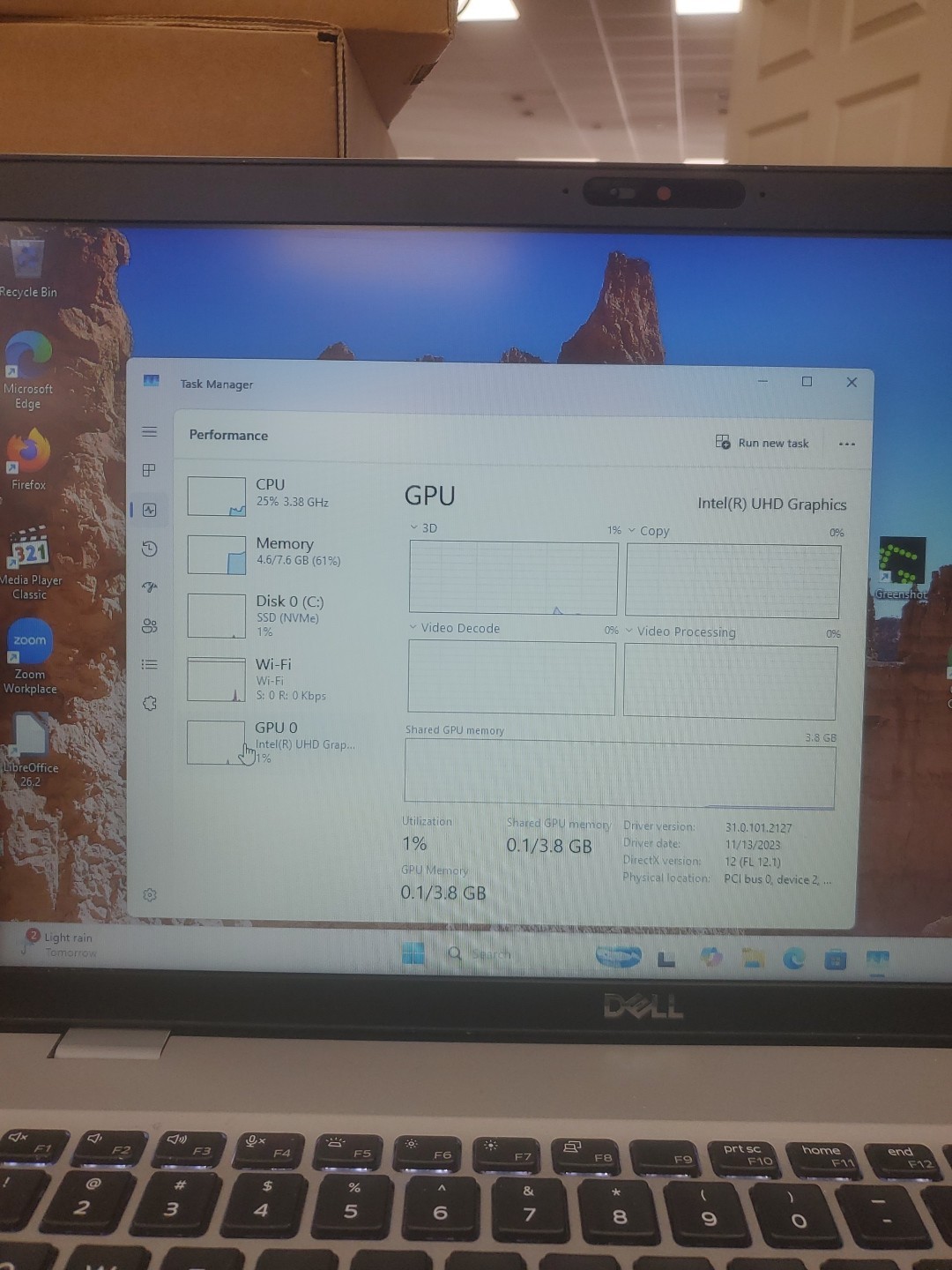Select the Recycle Bin desktop icon
952x1270 pixels.
(x=28, y=269)
